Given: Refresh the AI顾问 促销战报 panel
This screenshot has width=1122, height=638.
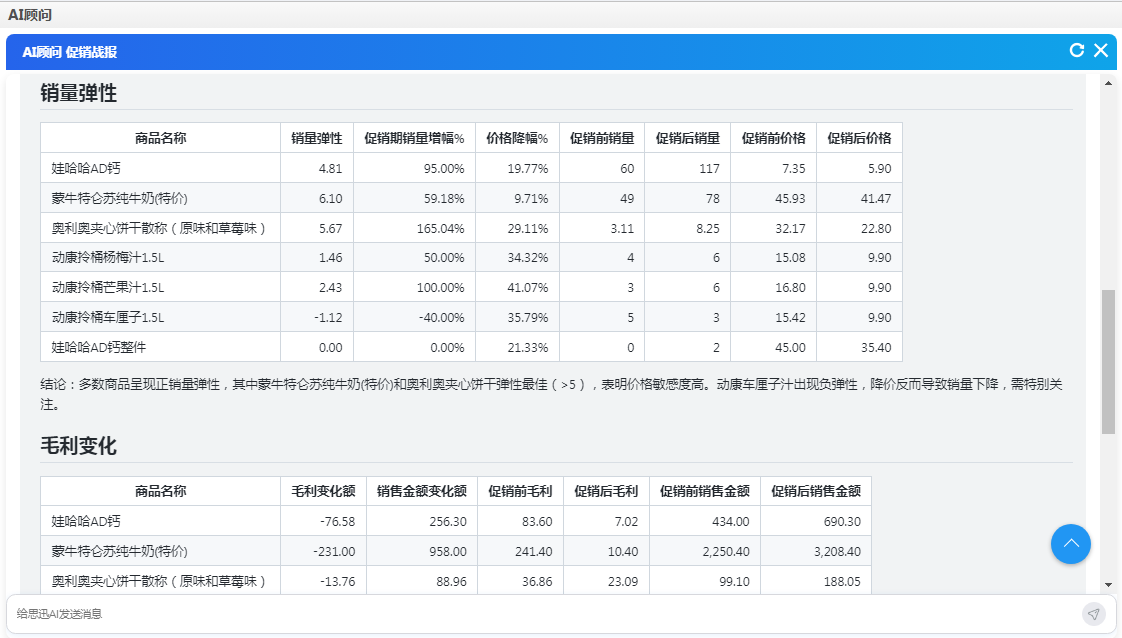Looking at the screenshot, I should coord(1076,50).
